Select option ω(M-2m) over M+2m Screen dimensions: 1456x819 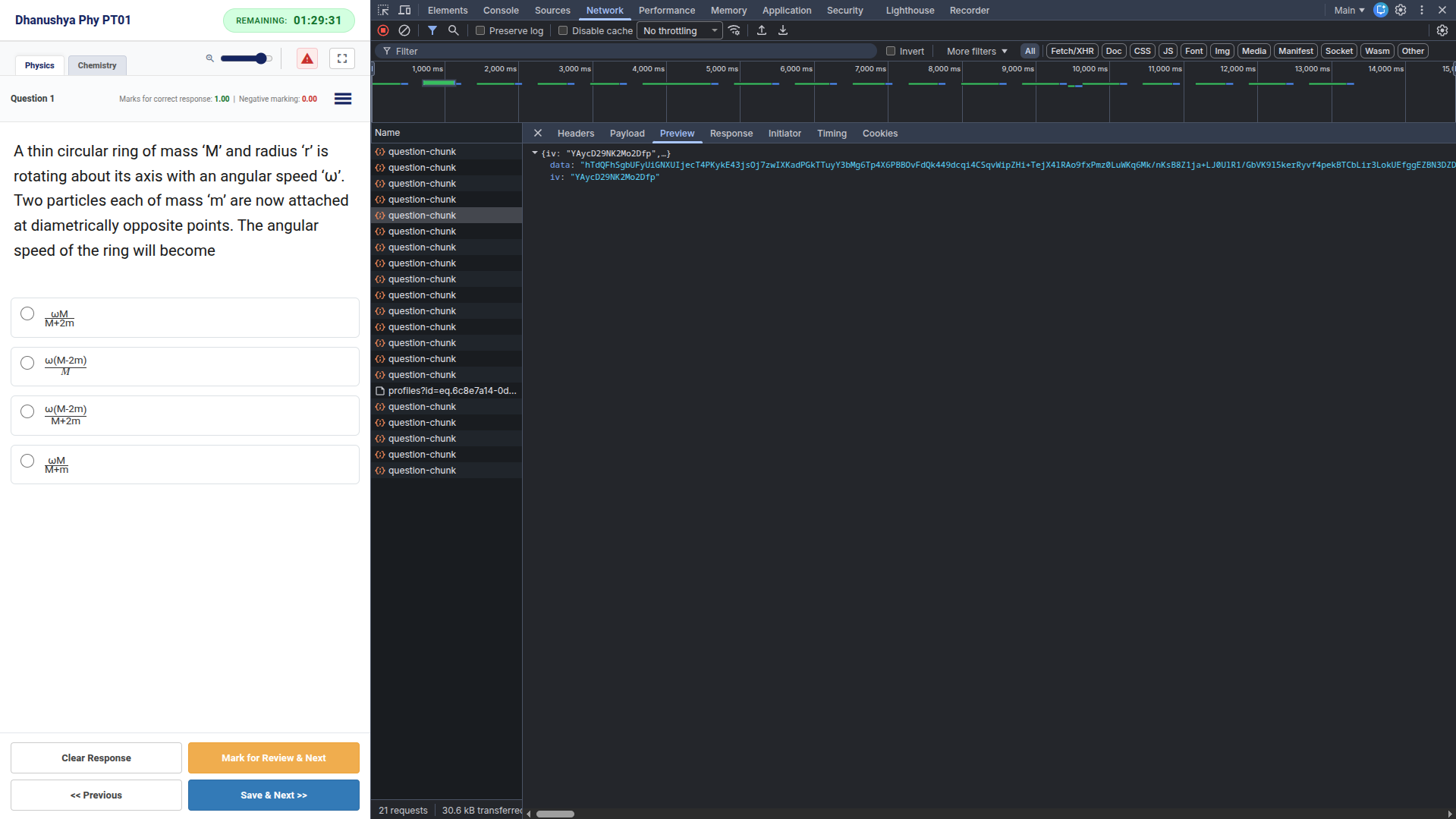(27, 411)
